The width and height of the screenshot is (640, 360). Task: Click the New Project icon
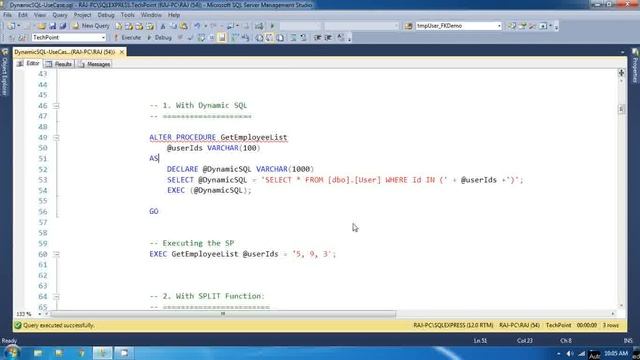(x=11, y=26)
